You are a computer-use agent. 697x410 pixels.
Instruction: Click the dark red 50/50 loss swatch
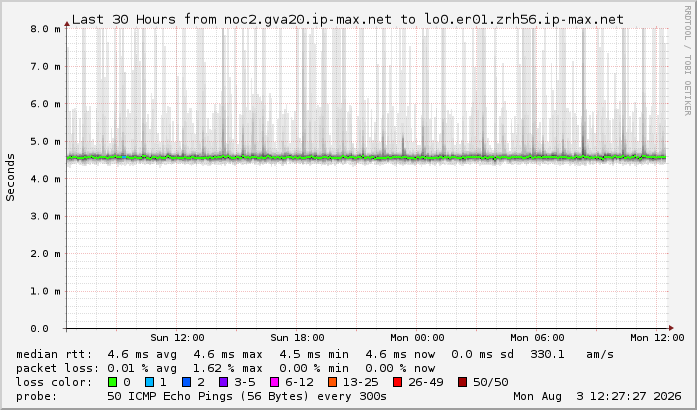462,382
